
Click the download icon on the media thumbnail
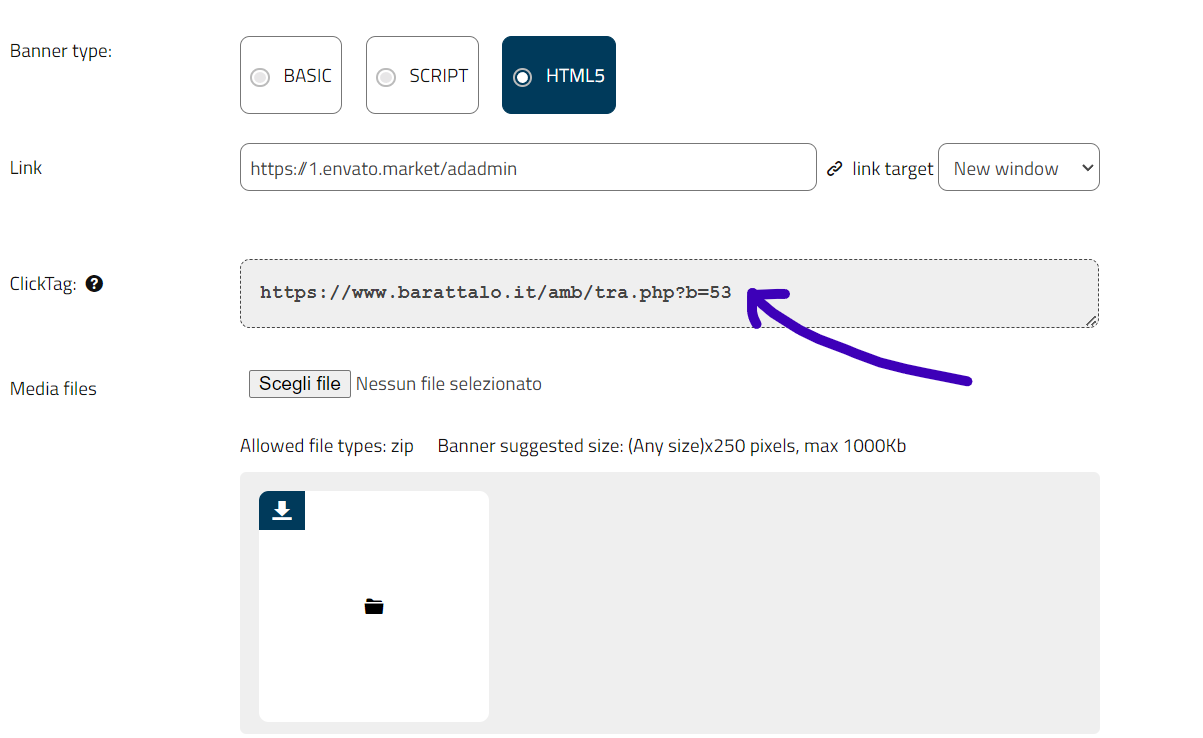coord(282,510)
